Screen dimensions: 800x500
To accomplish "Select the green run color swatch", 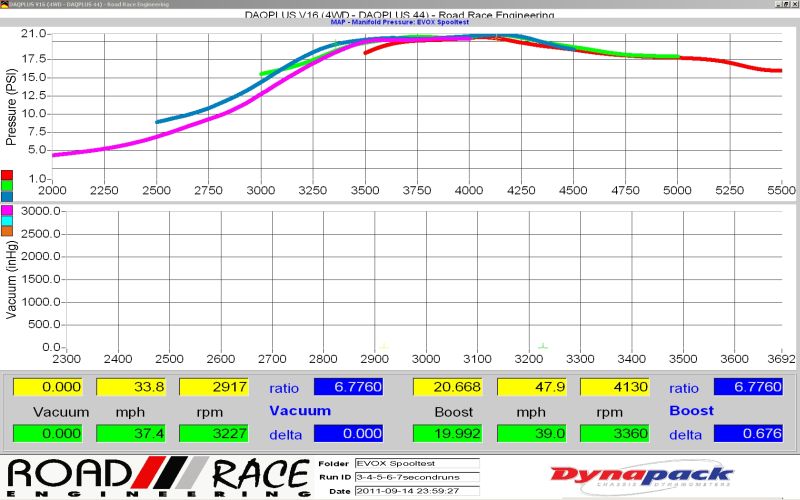I will [7, 186].
